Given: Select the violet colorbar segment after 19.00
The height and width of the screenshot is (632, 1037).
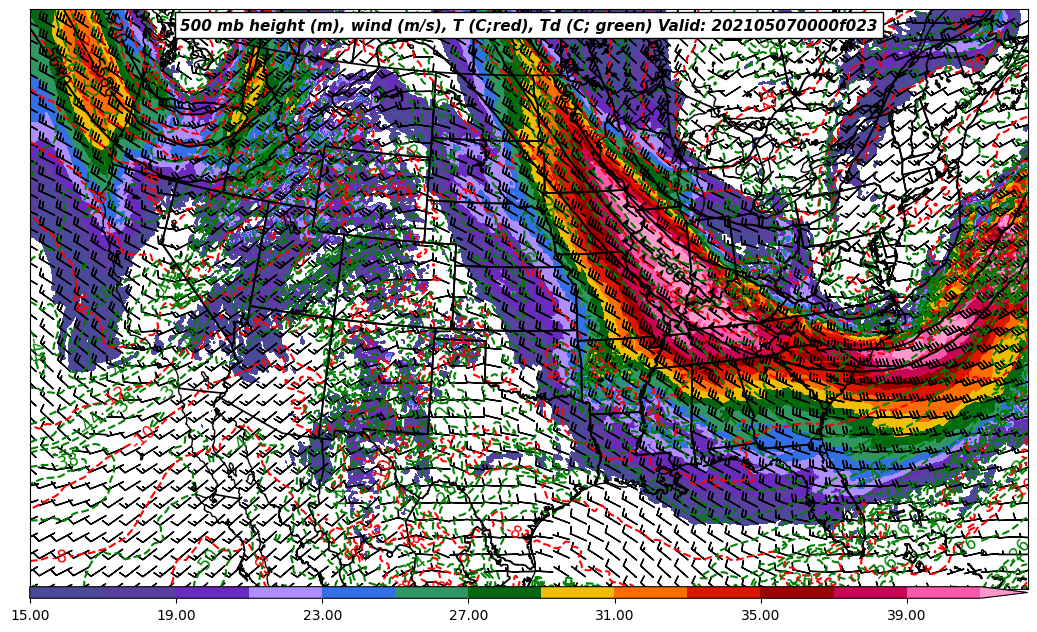Looking at the screenshot, I should tap(212, 593).
